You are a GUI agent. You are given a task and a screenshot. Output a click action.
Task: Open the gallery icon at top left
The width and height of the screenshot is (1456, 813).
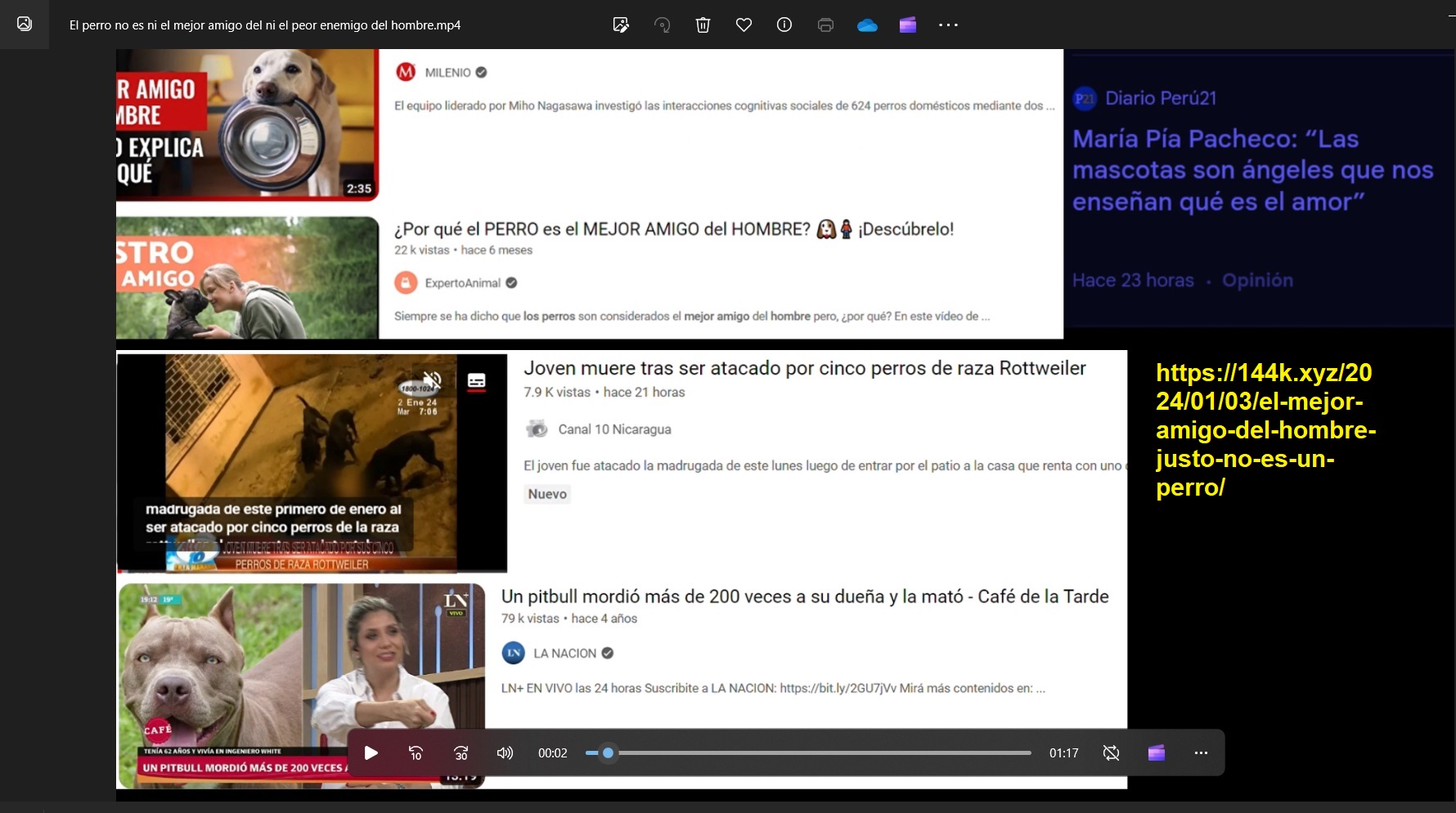point(25,25)
